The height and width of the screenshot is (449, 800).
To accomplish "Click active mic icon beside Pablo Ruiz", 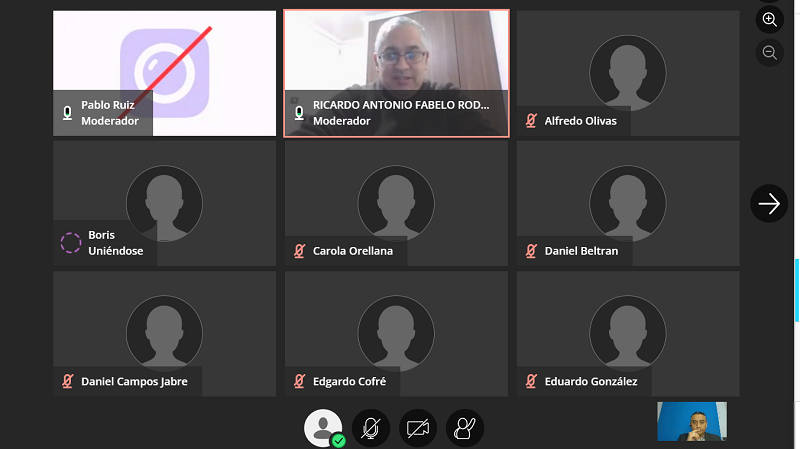I will (x=67, y=113).
